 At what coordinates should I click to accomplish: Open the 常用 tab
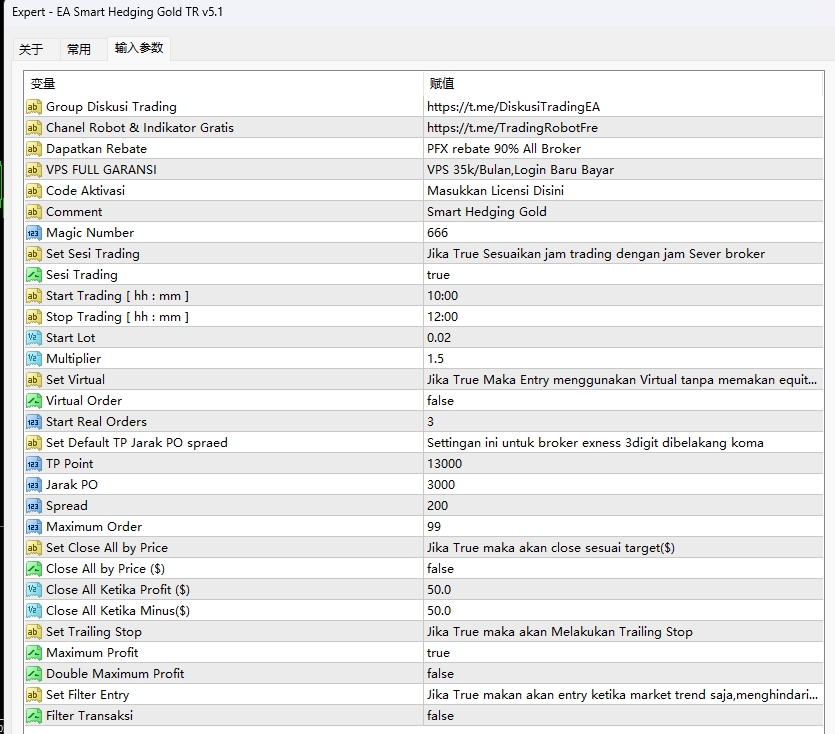pos(79,50)
